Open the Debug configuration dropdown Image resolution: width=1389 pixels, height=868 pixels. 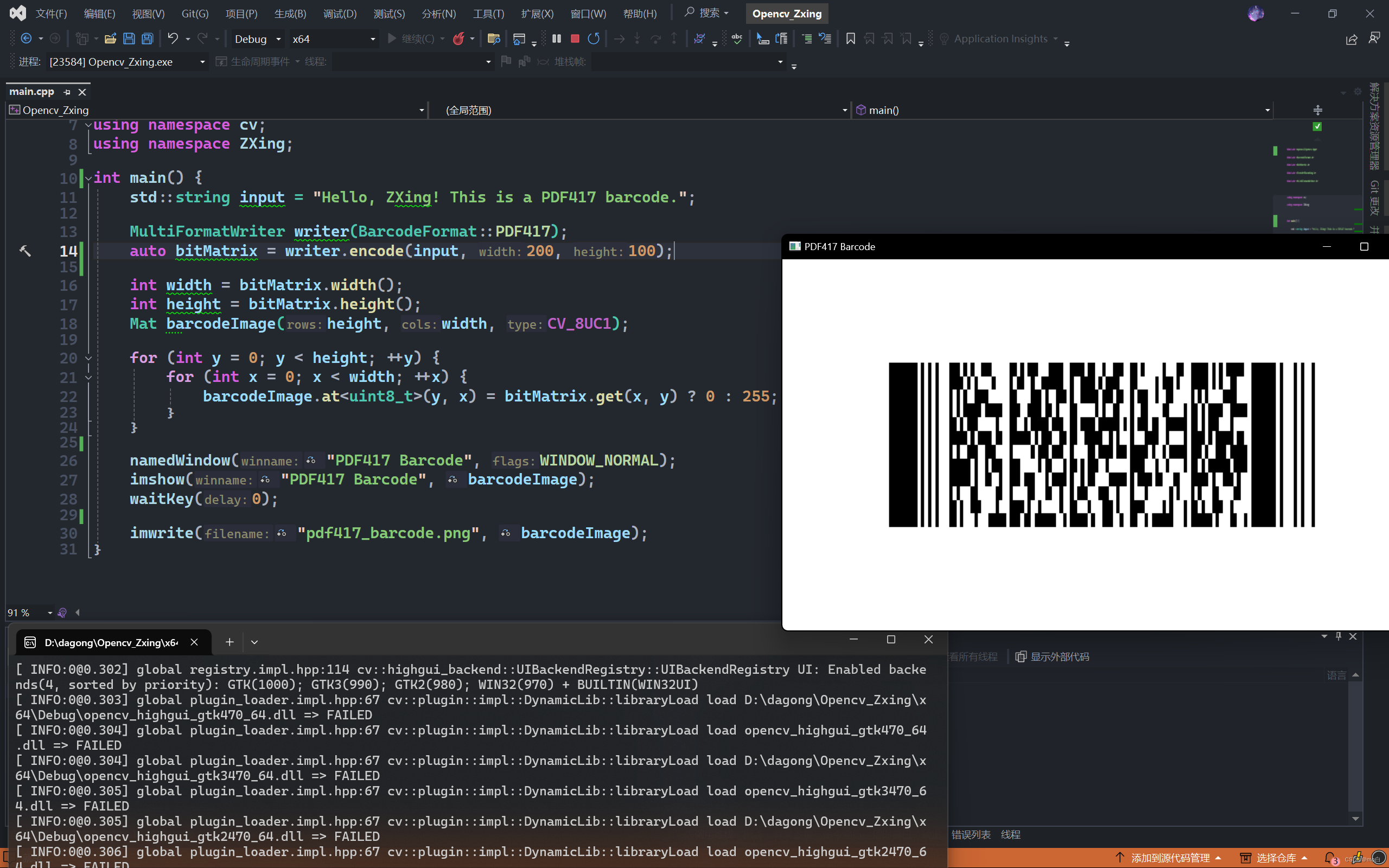pos(257,39)
